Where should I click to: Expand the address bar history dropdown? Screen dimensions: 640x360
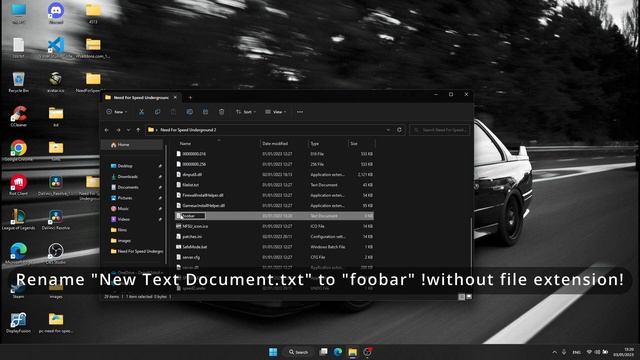tap(388, 130)
